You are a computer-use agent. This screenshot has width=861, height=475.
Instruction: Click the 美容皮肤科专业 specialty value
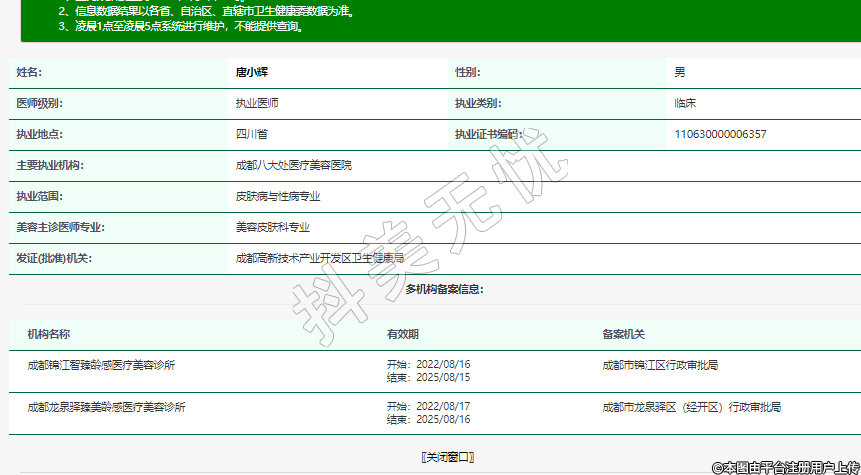[x=272, y=227]
